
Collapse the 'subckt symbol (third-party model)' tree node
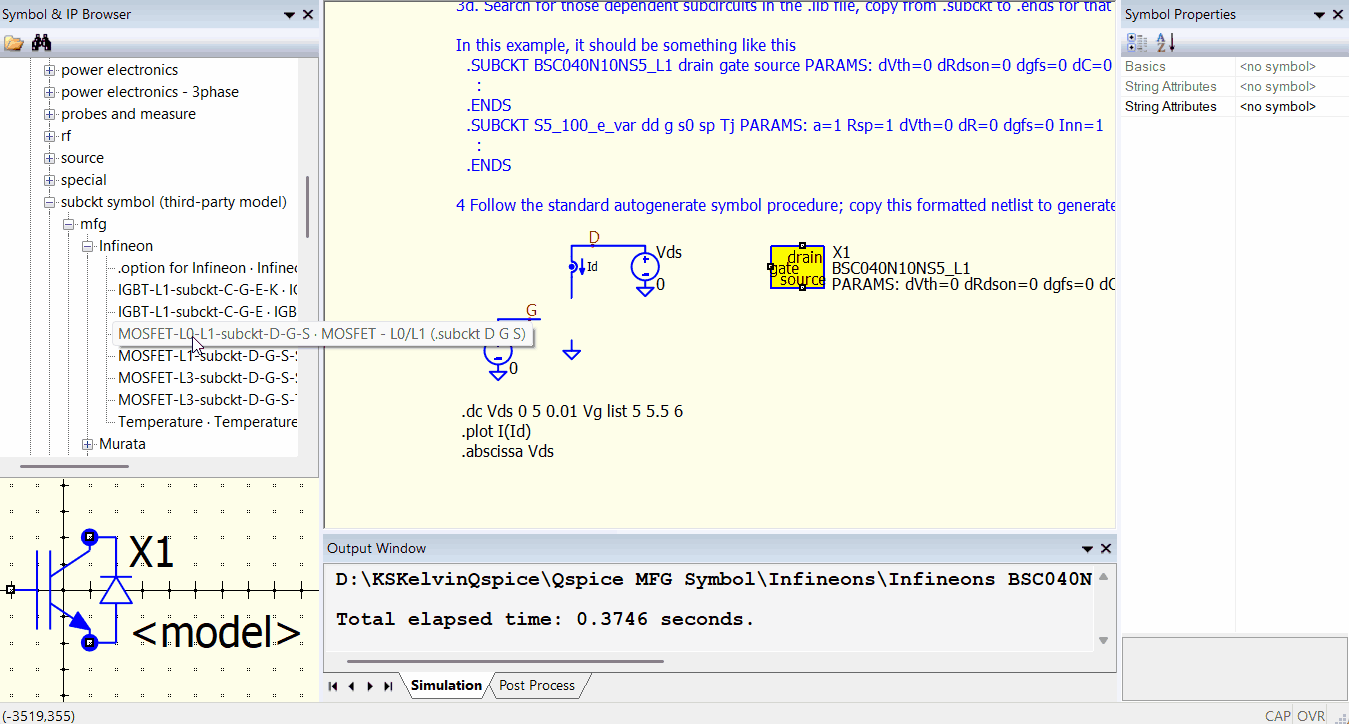[49, 202]
